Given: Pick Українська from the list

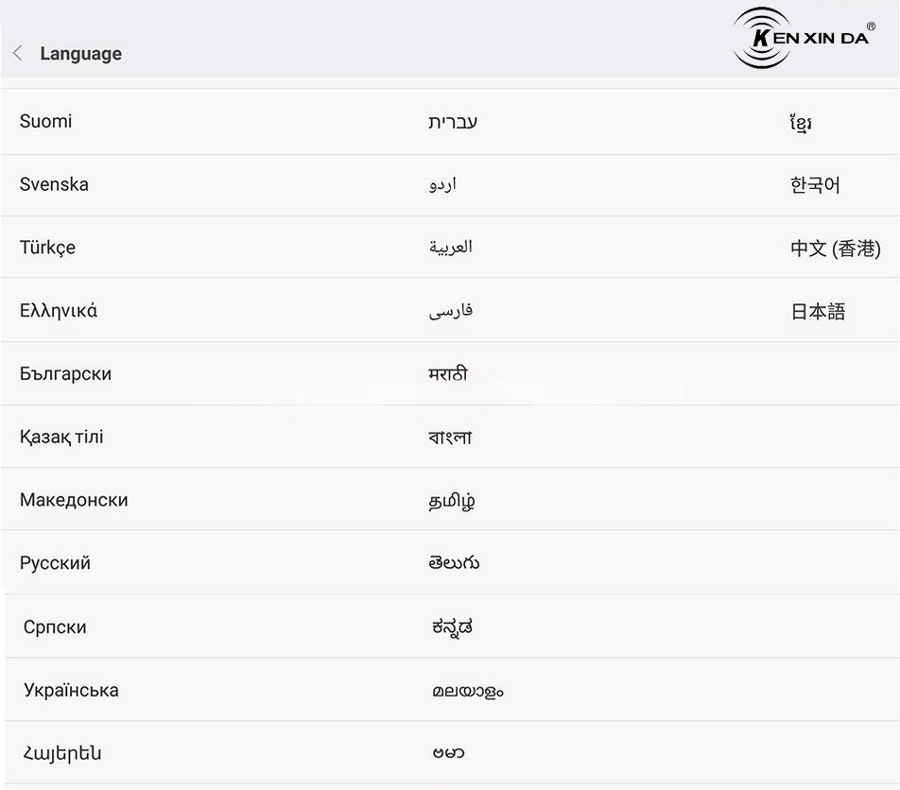Looking at the screenshot, I should 71,690.
